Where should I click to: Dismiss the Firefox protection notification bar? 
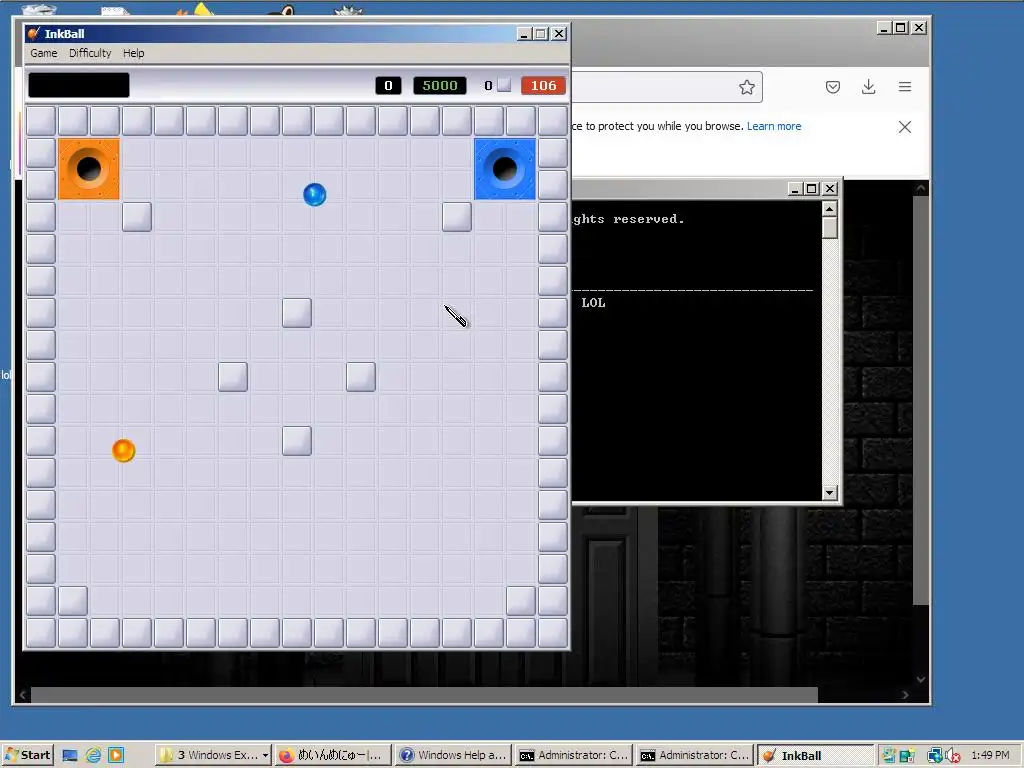tap(904, 127)
